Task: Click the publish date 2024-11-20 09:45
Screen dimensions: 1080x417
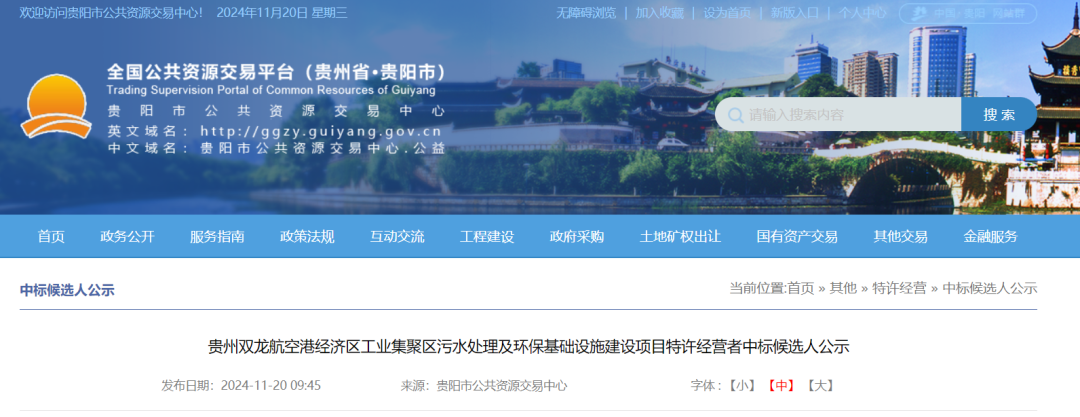Action: 271,385
